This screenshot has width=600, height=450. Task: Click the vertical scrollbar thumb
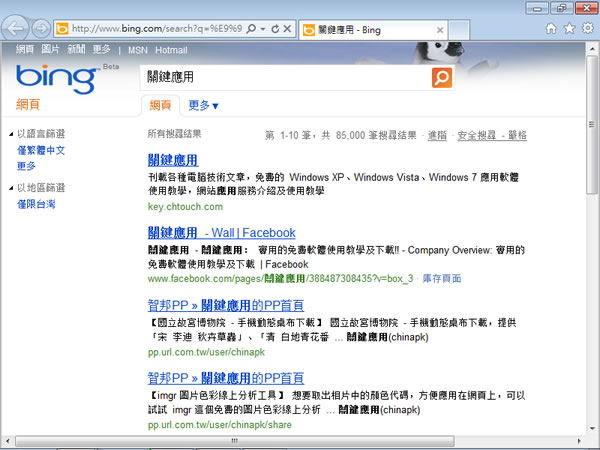tap(592, 125)
